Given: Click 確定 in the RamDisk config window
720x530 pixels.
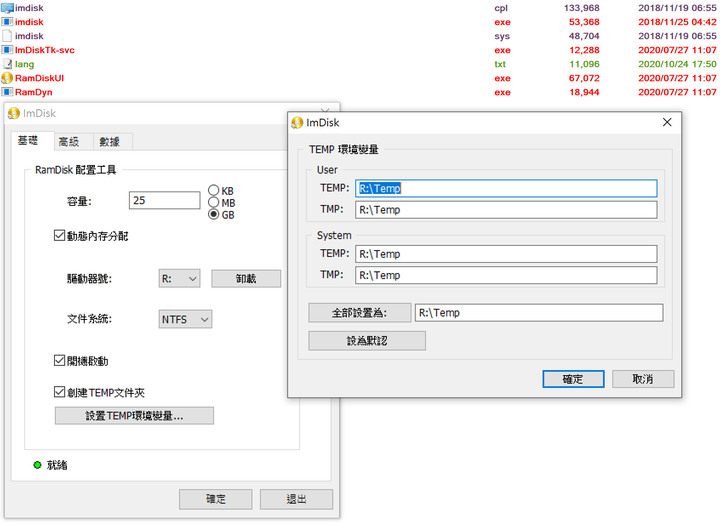Looking at the screenshot, I should (x=215, y=499).
